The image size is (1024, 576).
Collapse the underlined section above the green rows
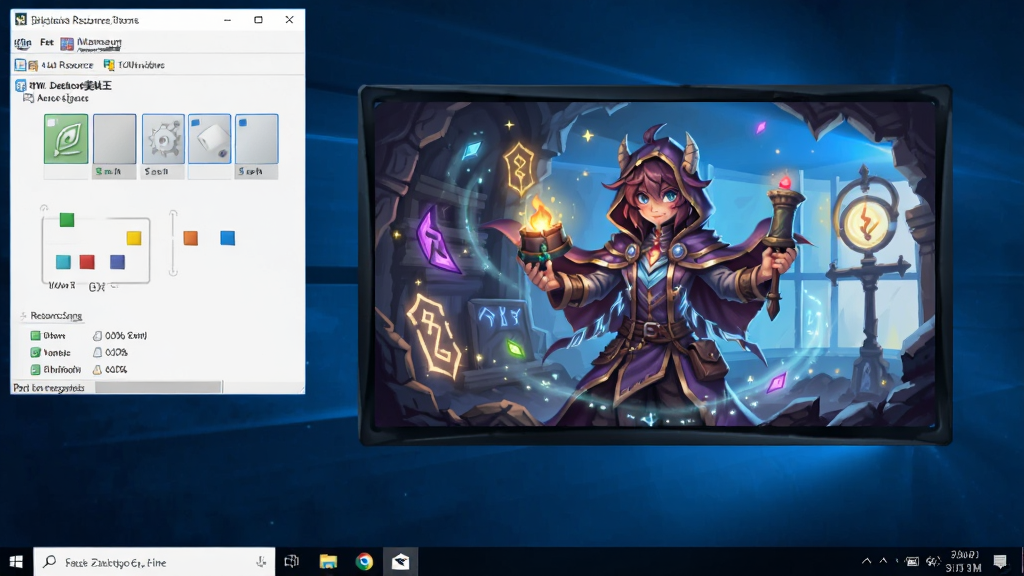(24, 316)
